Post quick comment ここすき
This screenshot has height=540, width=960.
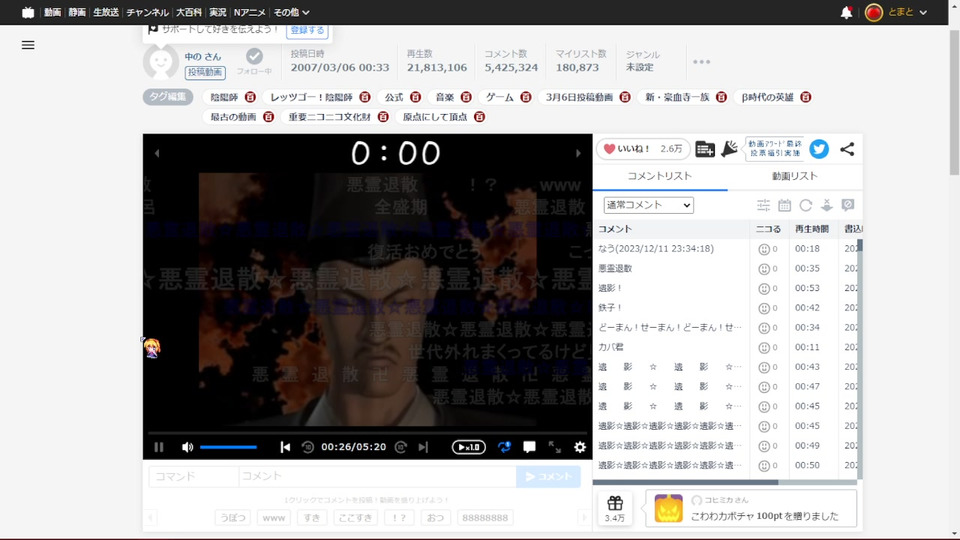click(356, 518)
